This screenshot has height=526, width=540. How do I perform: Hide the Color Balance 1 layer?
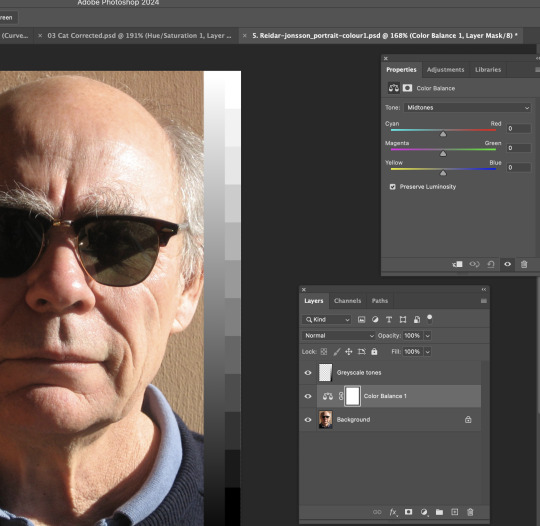tap(308, 396)
